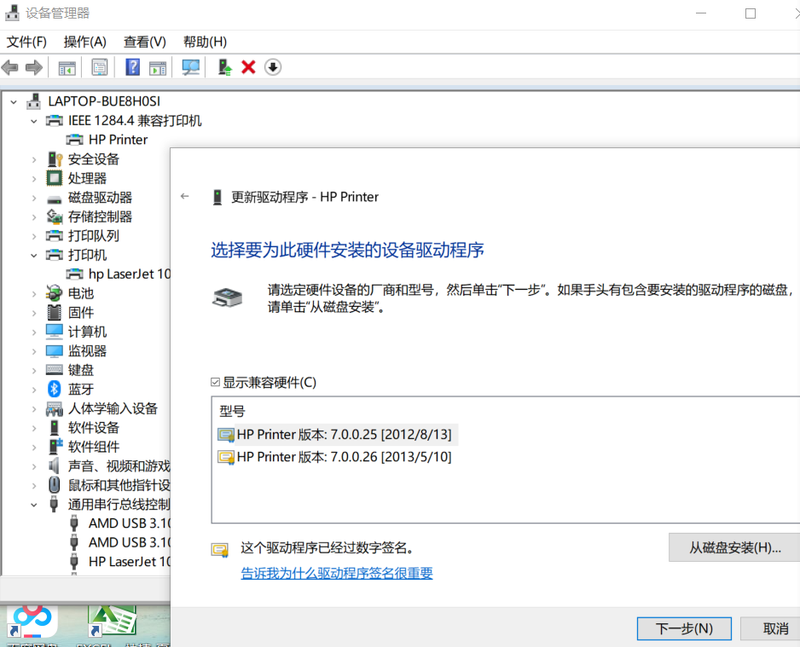Click the 监视器 monitor icon
The image size is (800, 647).
[x=54, y=351]
